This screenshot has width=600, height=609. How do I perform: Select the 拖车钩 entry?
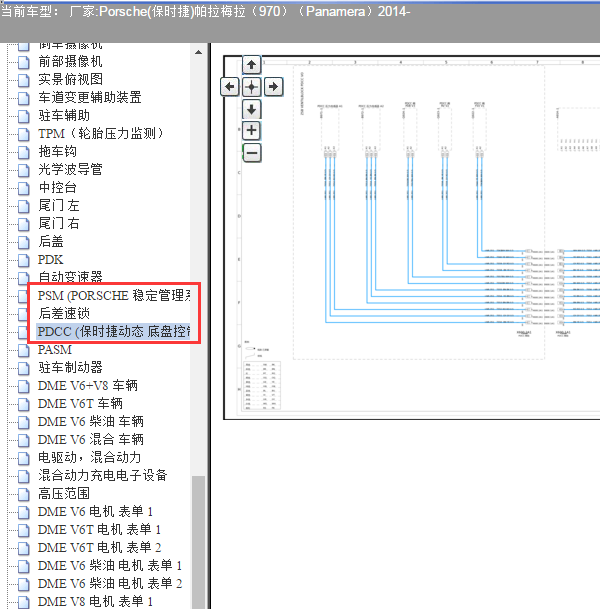pos(57,151)
